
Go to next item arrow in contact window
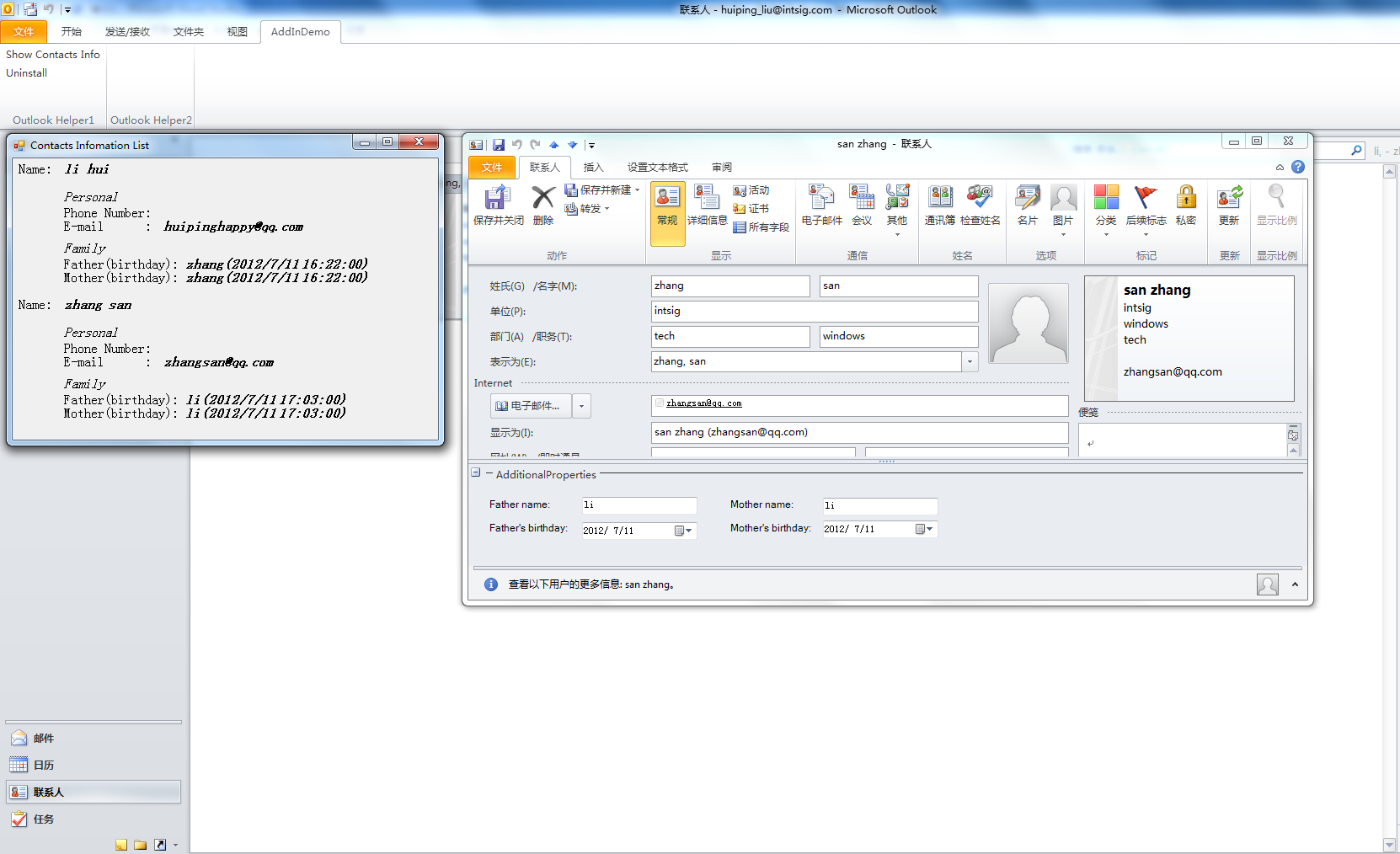(x=573, y=145)
